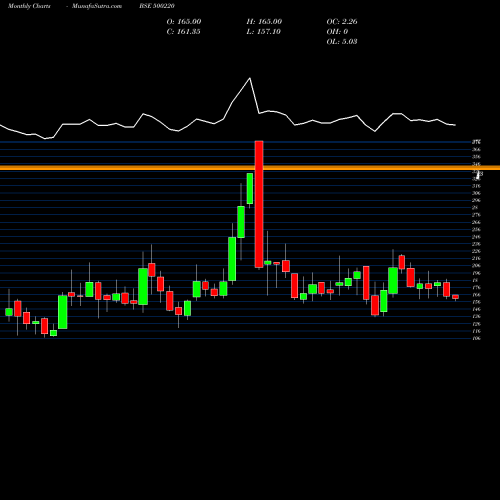This screenshot has width=500, height=500.
Task: Click the 'Monthly Charts' title text
Action: pos(29,6)
